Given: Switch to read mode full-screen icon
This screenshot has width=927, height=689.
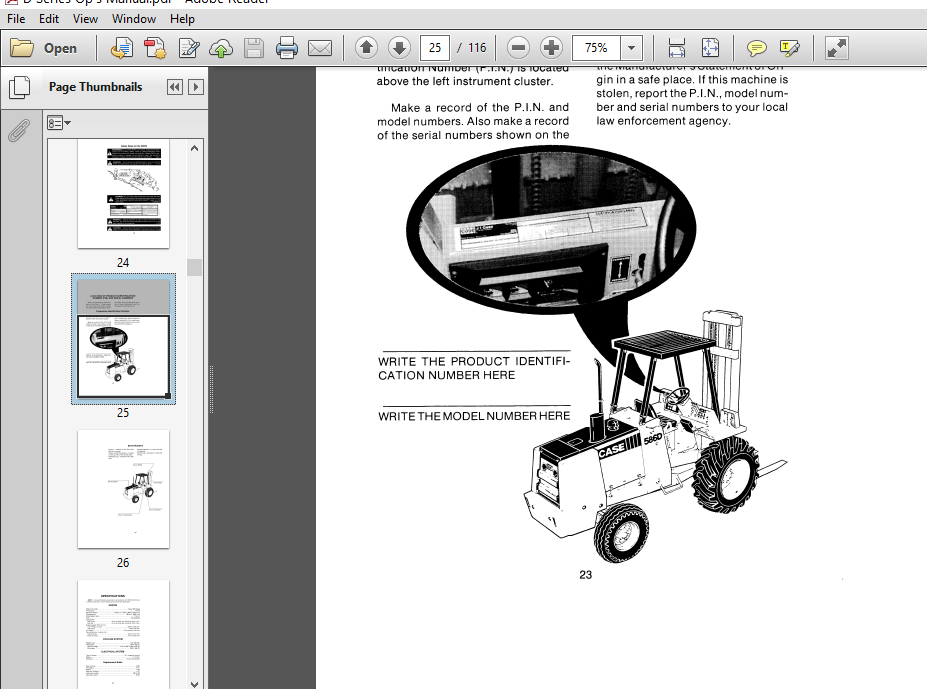Looking at the screenshot, I should pos(837,48).
